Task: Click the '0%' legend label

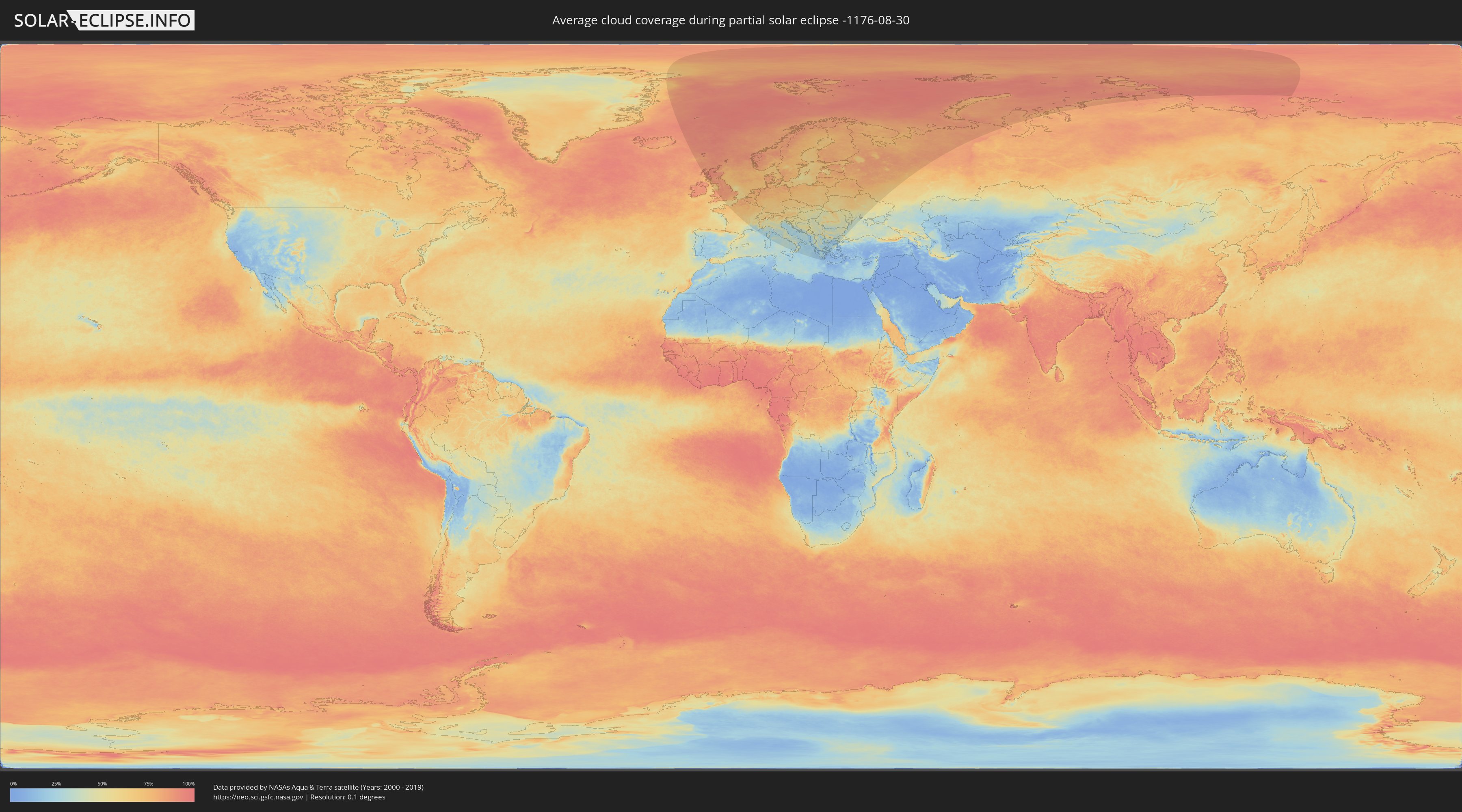Action: pyautogui.click(x=14, y=784)
